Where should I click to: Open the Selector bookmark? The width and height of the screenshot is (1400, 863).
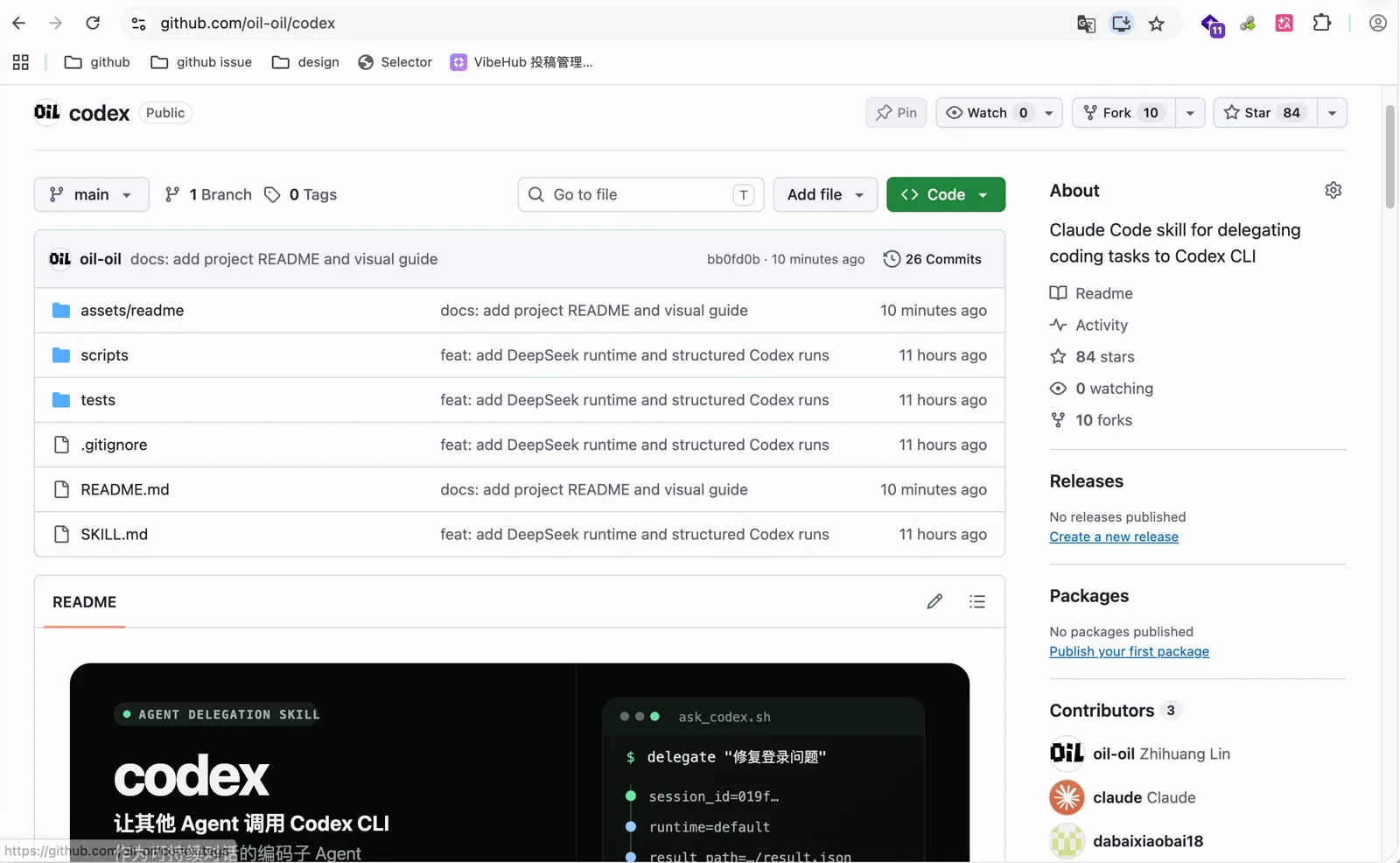[x=395, y=62]
